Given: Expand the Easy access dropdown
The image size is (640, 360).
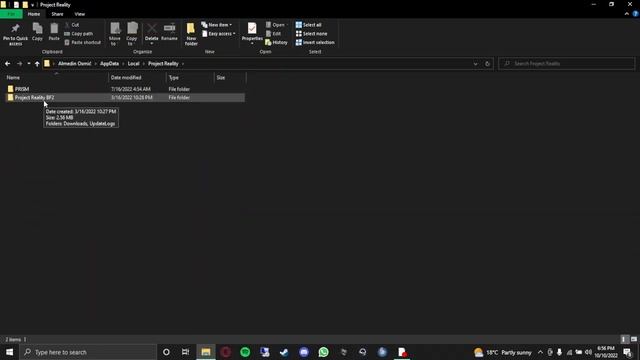Looking at the screenshot, I should coord(218,33).
